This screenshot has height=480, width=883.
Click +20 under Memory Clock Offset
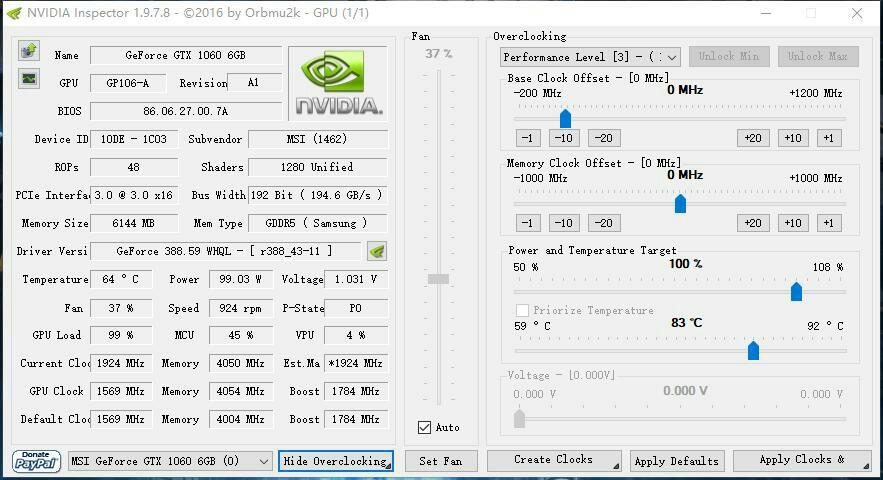click(753, 223)
